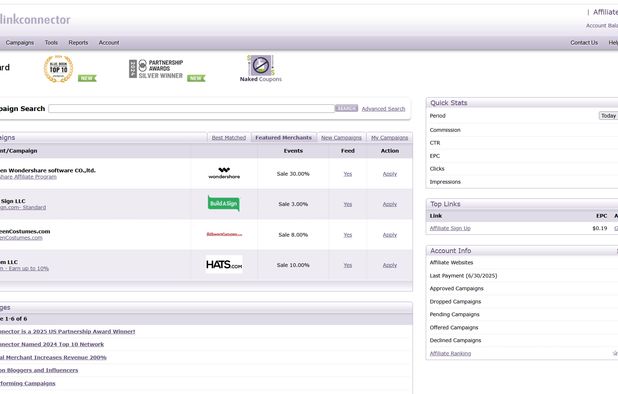
Task: Switch to the My Campaigns tab
Action: 389,138
